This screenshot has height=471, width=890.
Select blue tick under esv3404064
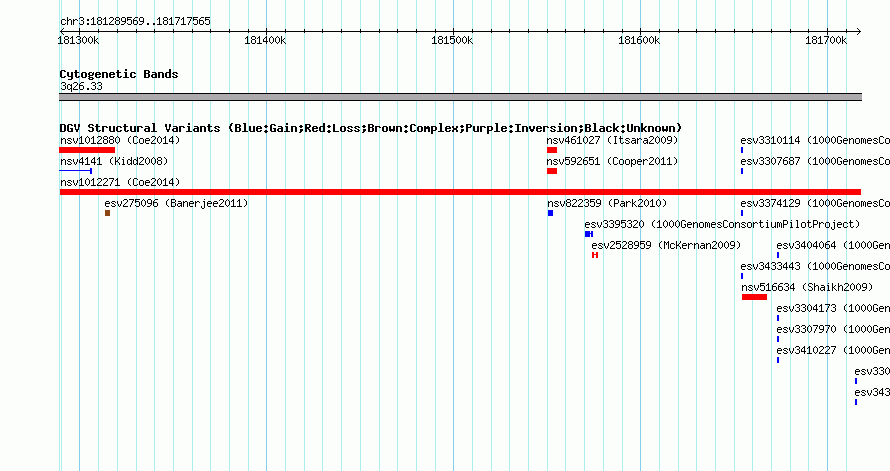[x=778, y=255]
